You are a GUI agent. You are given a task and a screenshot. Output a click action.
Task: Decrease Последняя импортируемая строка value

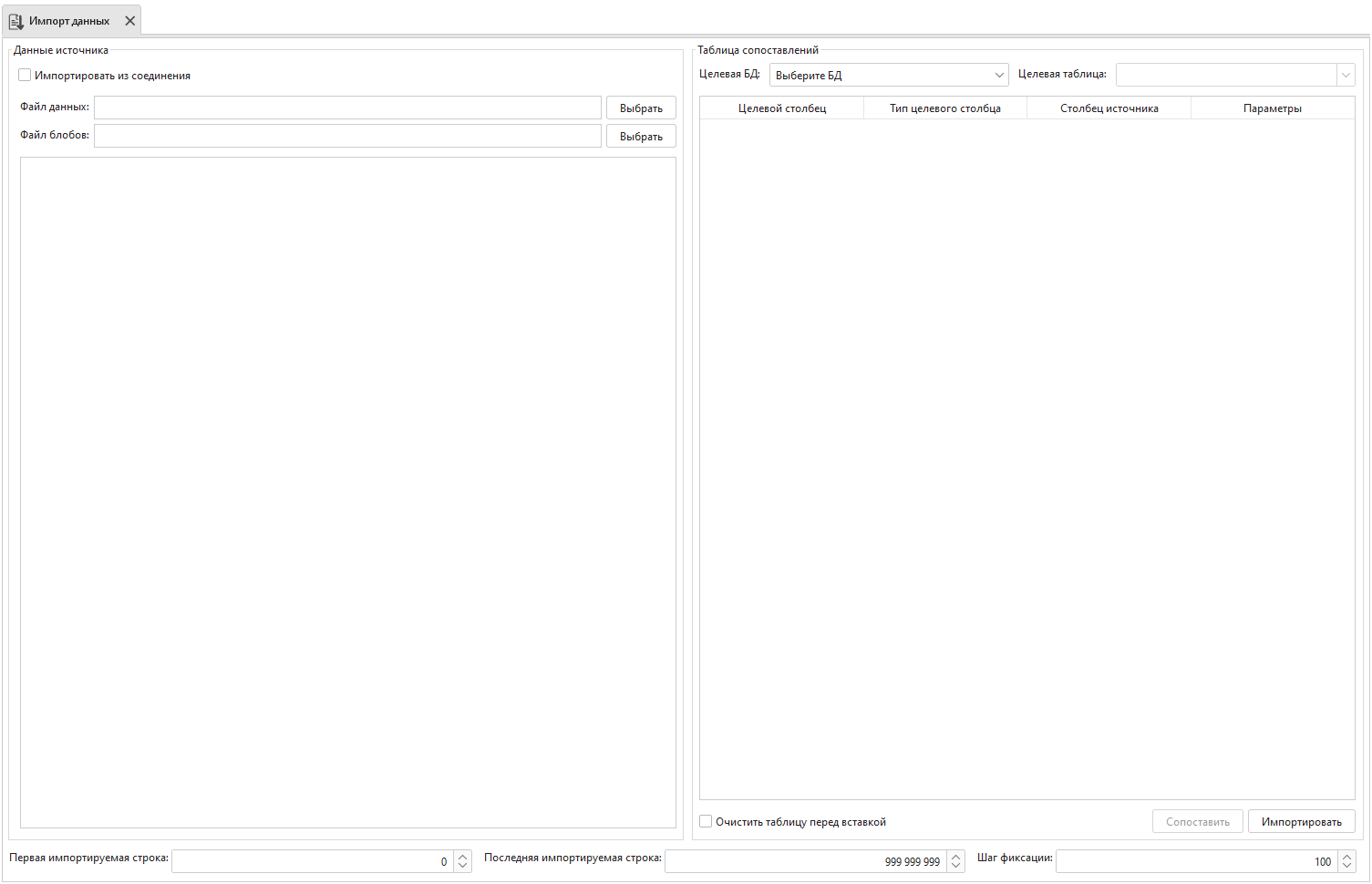tap(955, 866)
